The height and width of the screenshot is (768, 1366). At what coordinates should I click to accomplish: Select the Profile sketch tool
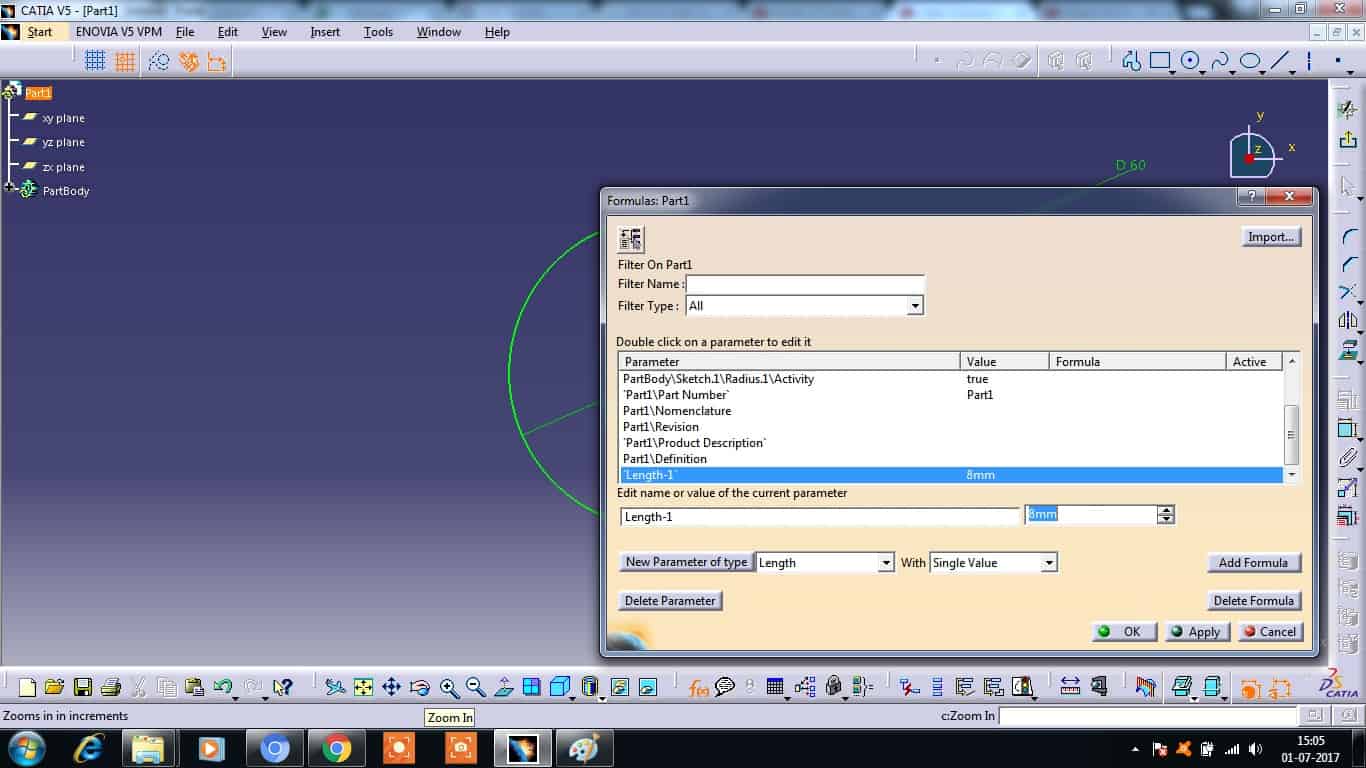1131,61
